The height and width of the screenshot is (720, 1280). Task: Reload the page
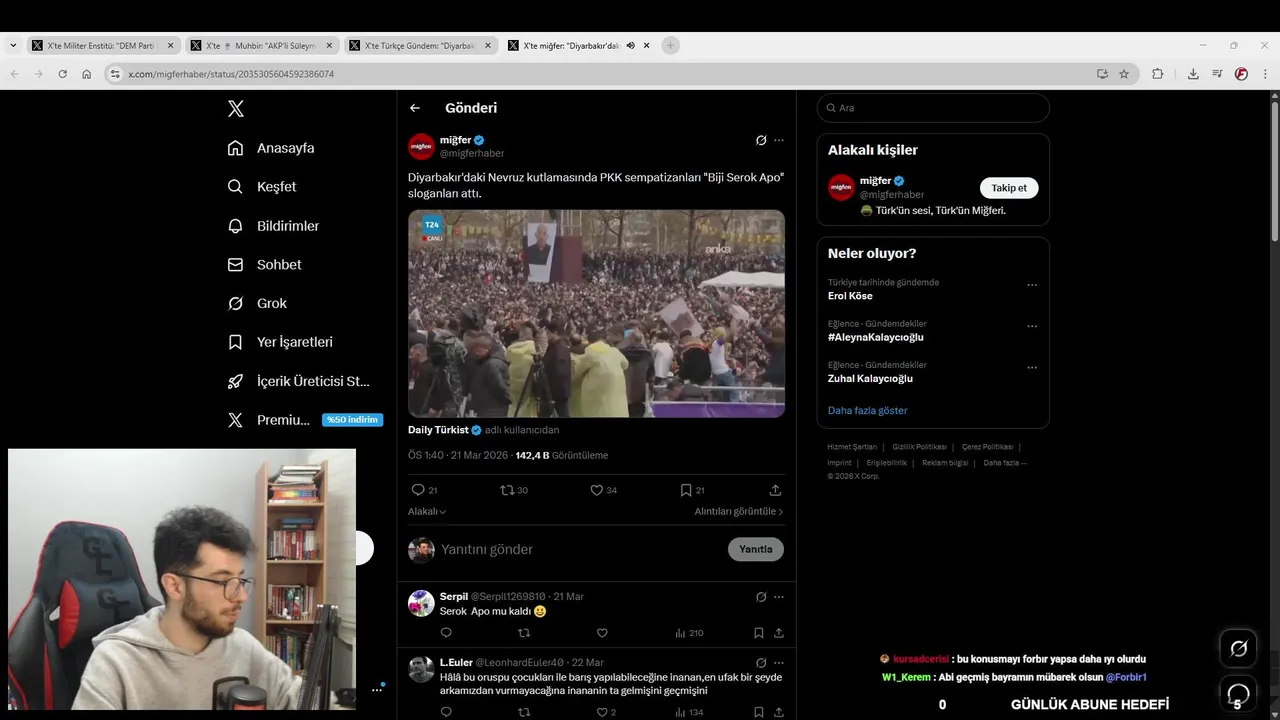click(x=62, y=74)
